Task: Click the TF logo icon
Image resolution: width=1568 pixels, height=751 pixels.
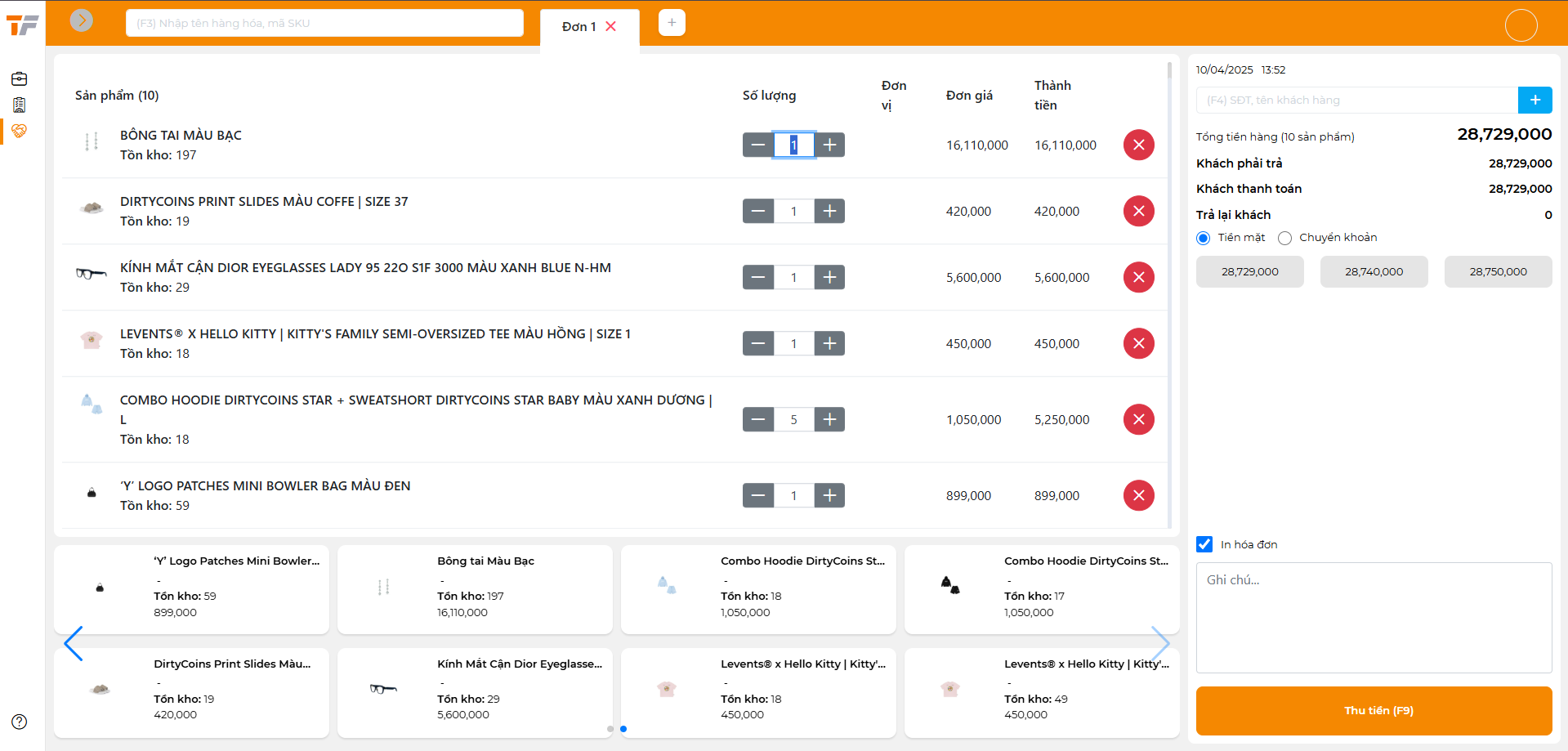Action: 22,25
